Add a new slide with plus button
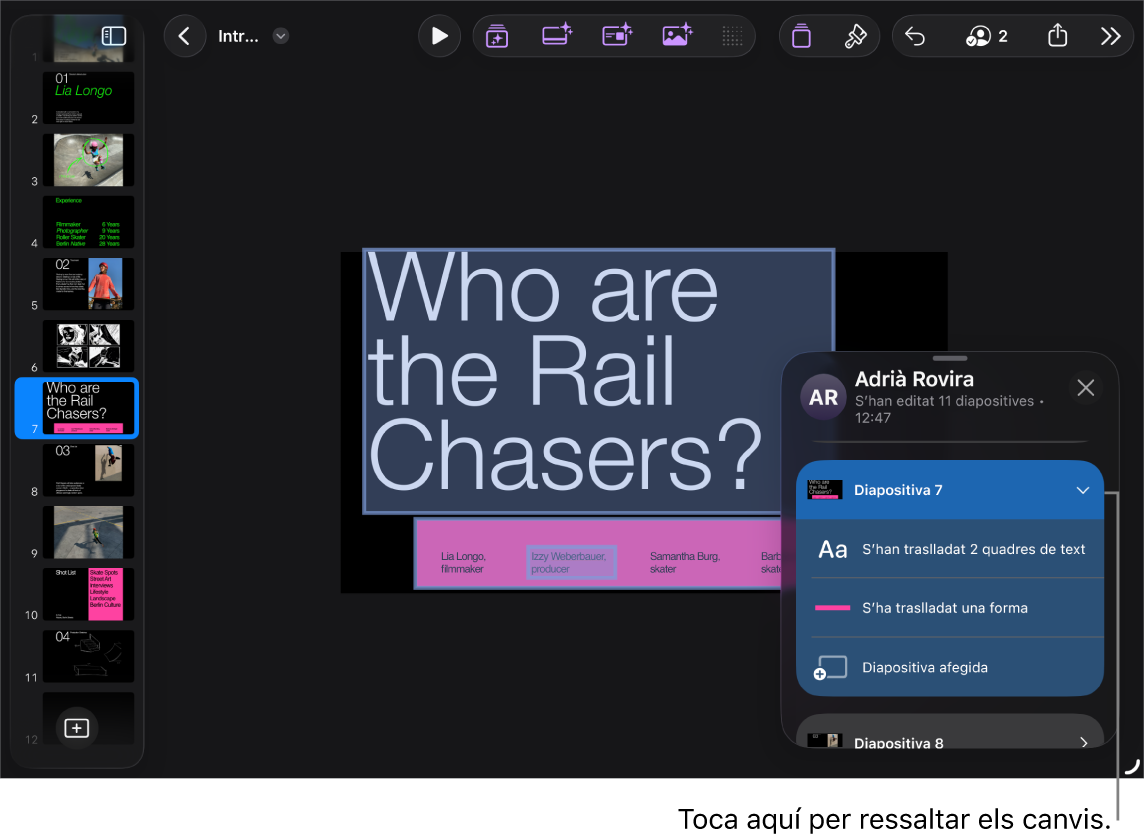This screenshot has height=838, width=1144. (77, 728)
